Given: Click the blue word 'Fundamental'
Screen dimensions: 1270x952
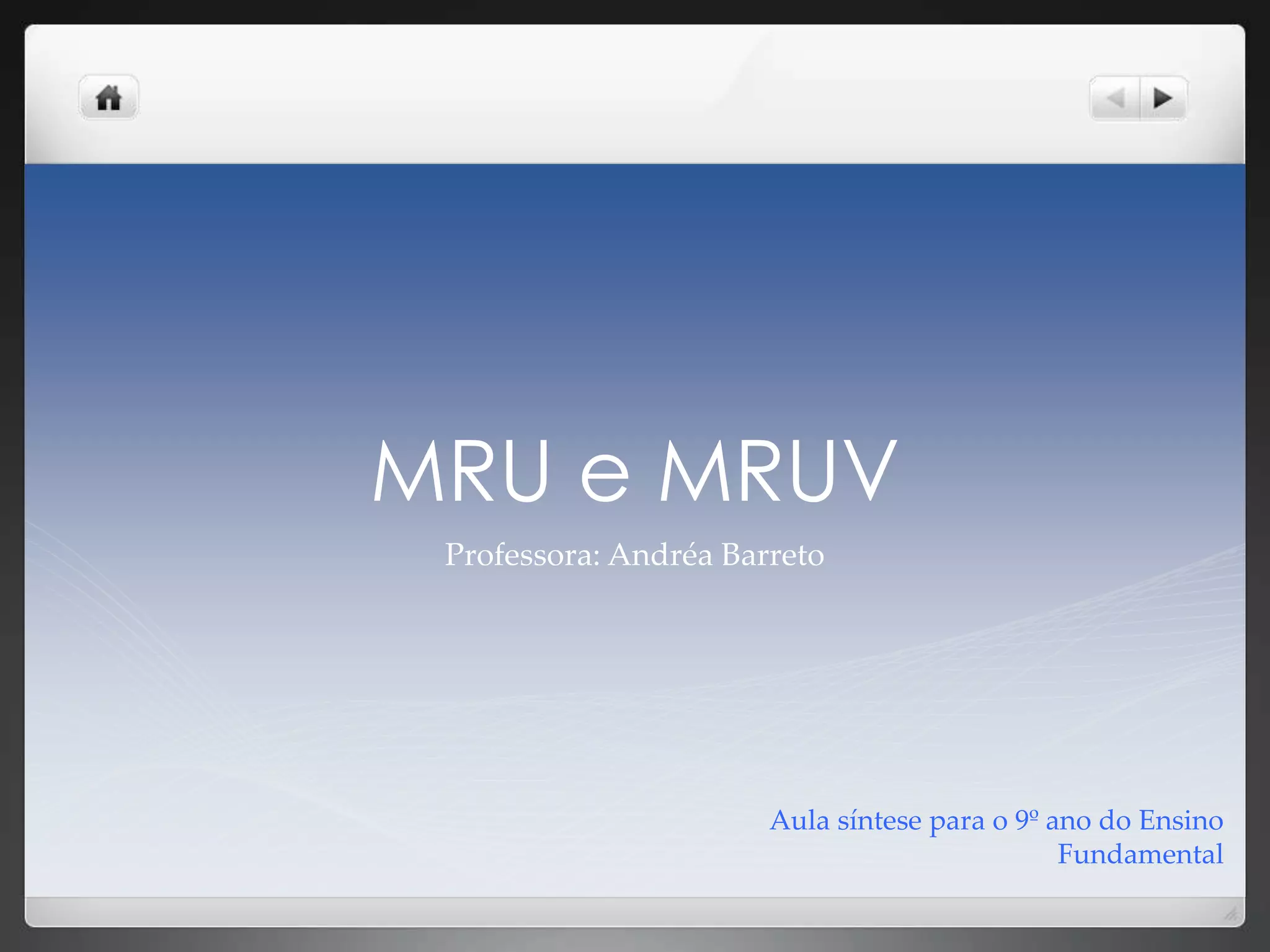Looking at the screenshot, I should pos(1140,854).
